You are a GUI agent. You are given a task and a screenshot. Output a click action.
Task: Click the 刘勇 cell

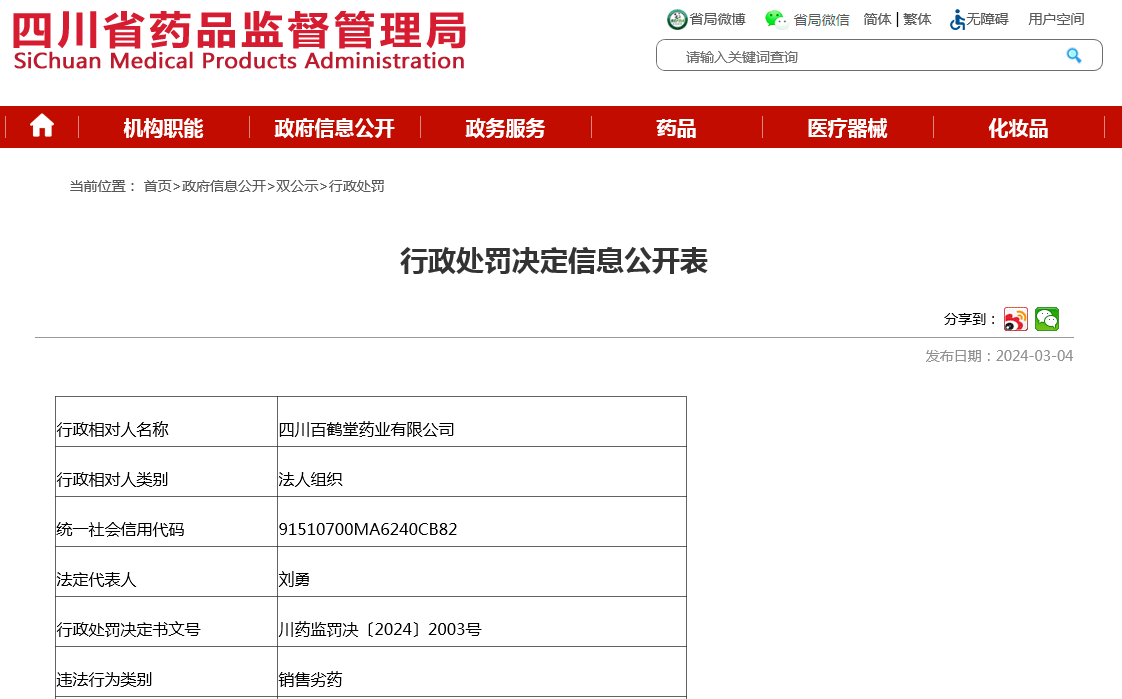482,572
